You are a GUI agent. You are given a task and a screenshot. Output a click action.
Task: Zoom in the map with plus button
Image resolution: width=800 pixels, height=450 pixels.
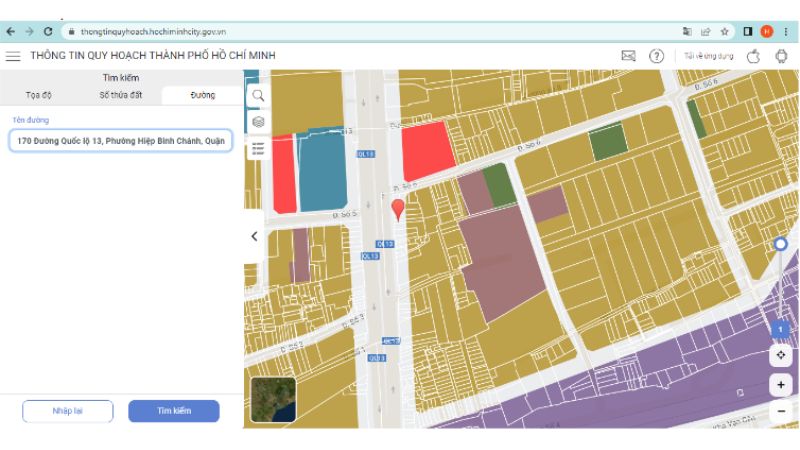(781, 385)
